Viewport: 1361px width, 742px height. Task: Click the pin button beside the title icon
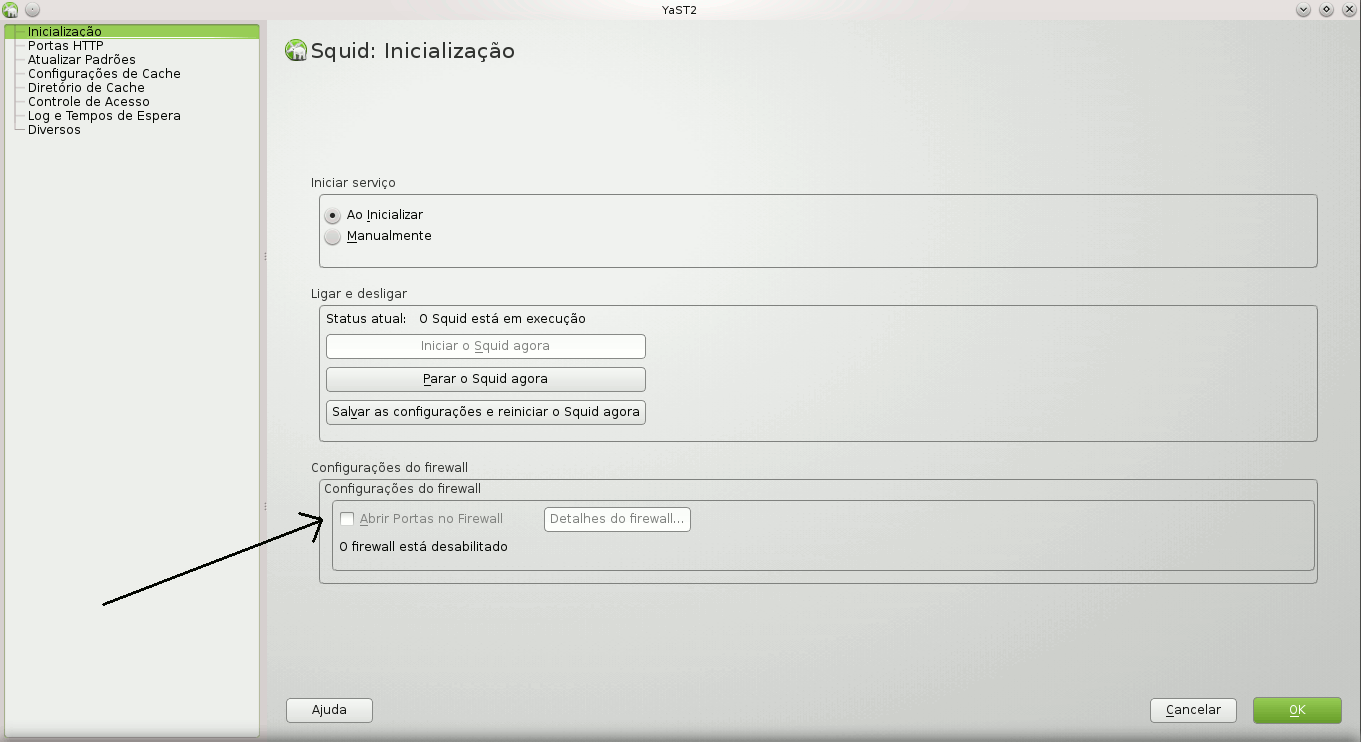tap(32, 9)
